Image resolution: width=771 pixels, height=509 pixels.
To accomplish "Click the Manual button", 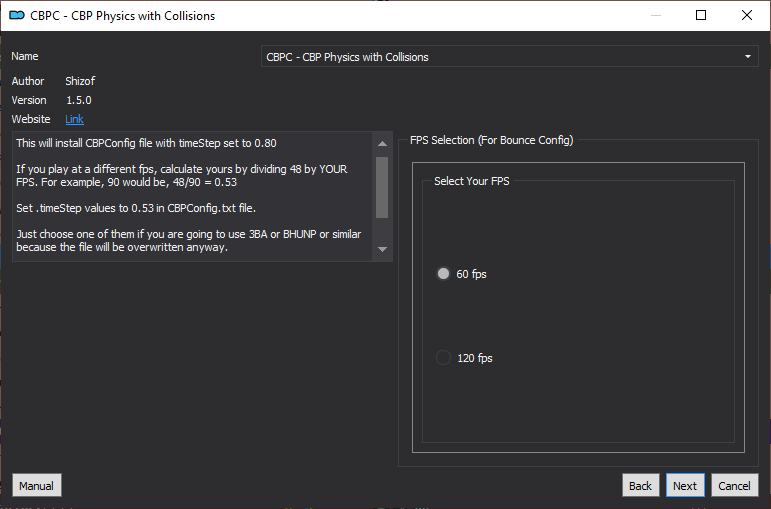I will tap(36, 485).
